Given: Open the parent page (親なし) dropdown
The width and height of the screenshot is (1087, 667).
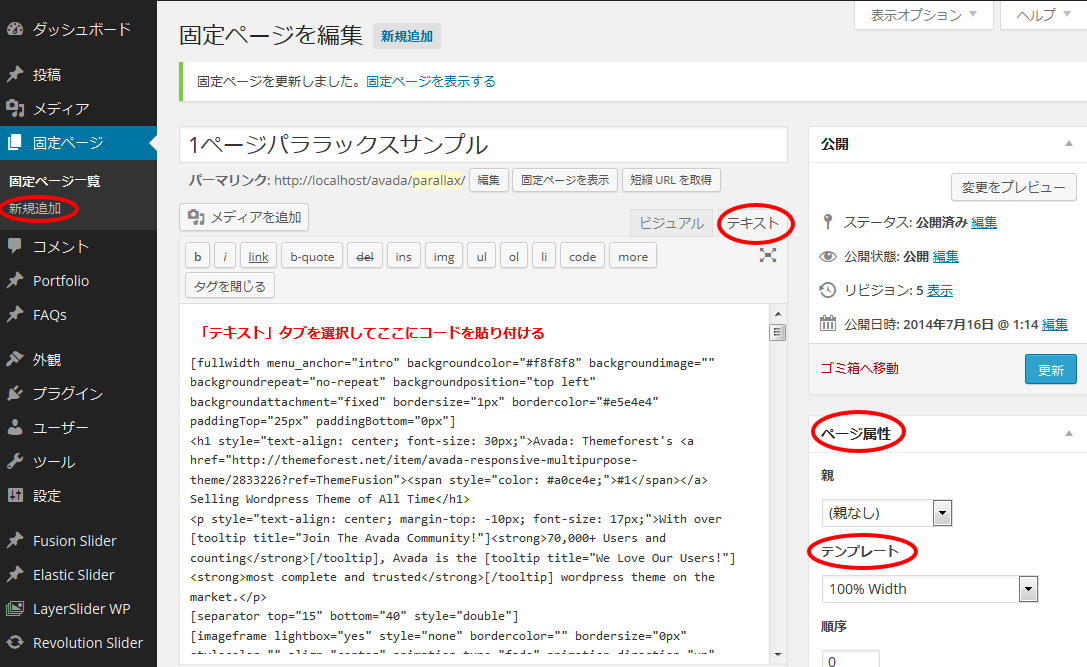Looking at the screenshot, I should click(x=886, y=513).
